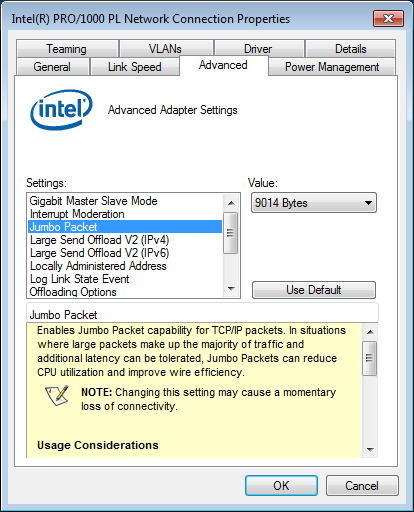This screenshot has width=414, height=512.
Task: Close the Properties dialog window
Action: click(388, 18)
